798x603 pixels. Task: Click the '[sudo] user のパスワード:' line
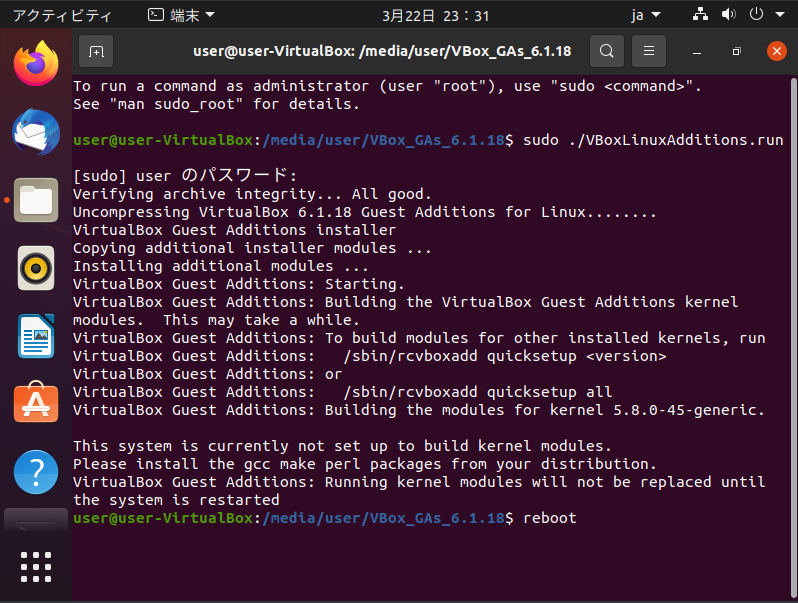[x=185, y=176]
